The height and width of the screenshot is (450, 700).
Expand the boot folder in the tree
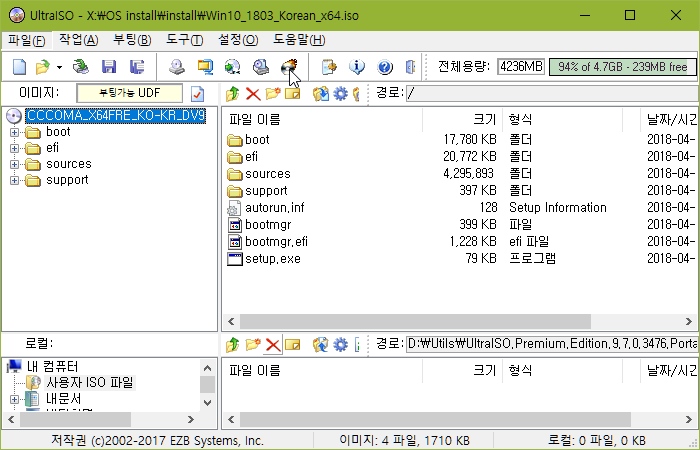pyautogui.click(x=14, y=132)
